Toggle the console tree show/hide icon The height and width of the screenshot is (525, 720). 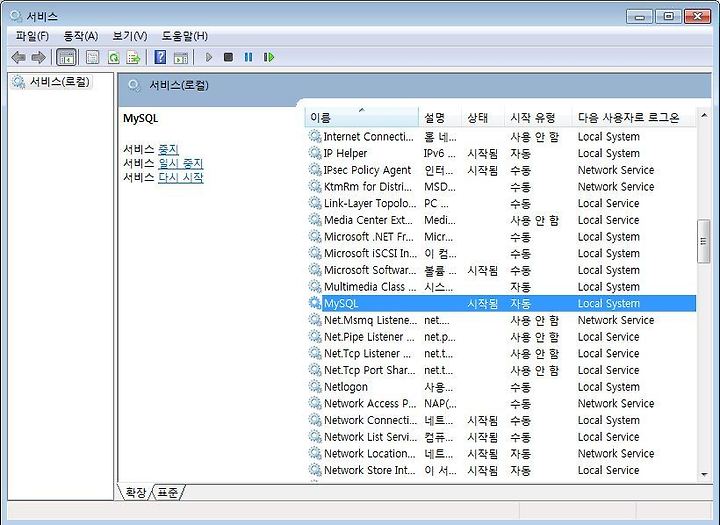click(x=66, y=57)
